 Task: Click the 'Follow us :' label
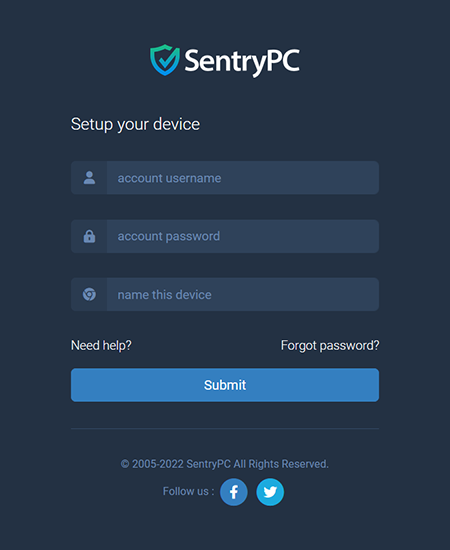[x=188, y=491]
